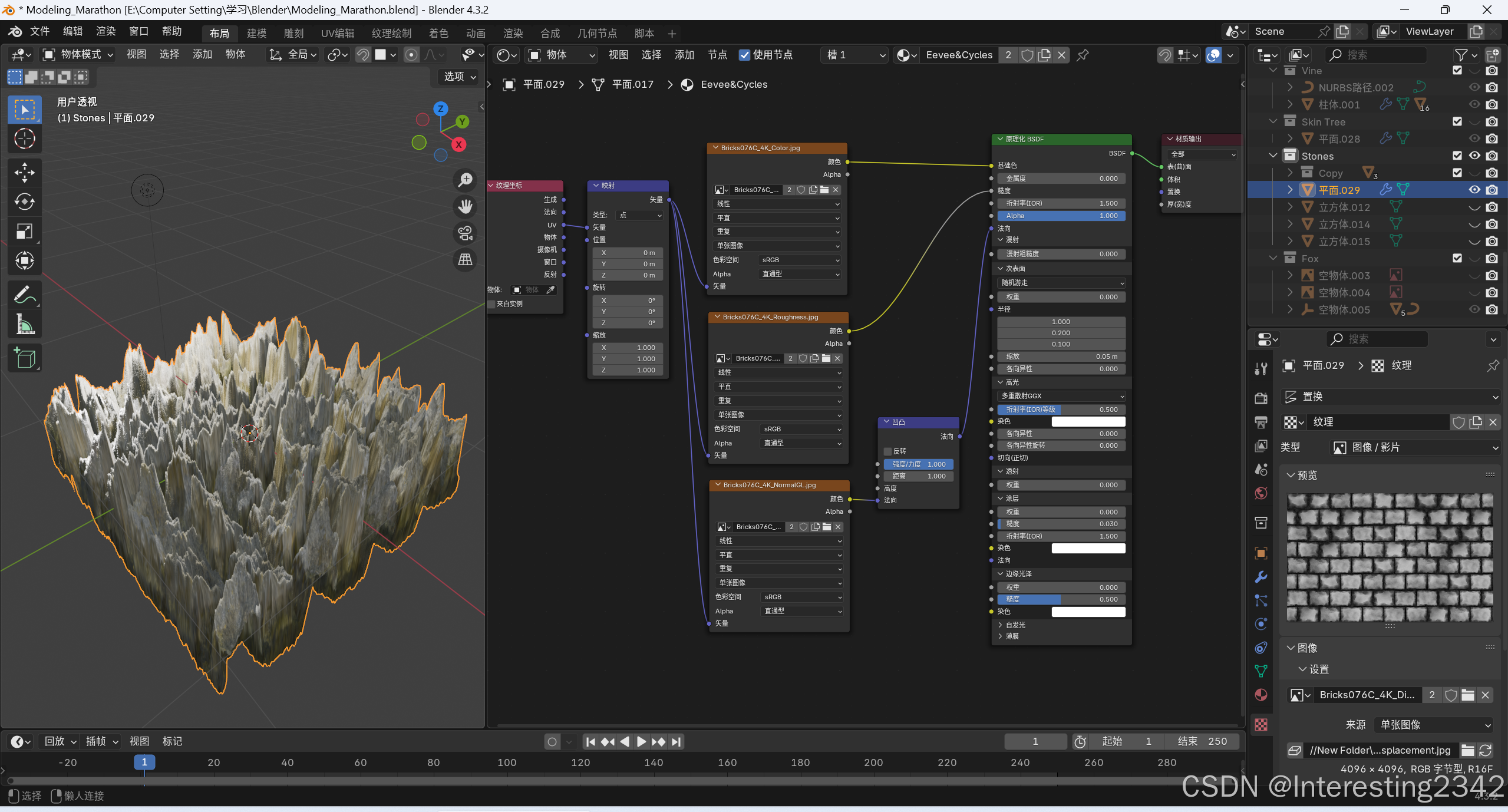This screenshot has width=1508, height=812.
Task: Open the Material properties tab
Action: point(1261,695)
